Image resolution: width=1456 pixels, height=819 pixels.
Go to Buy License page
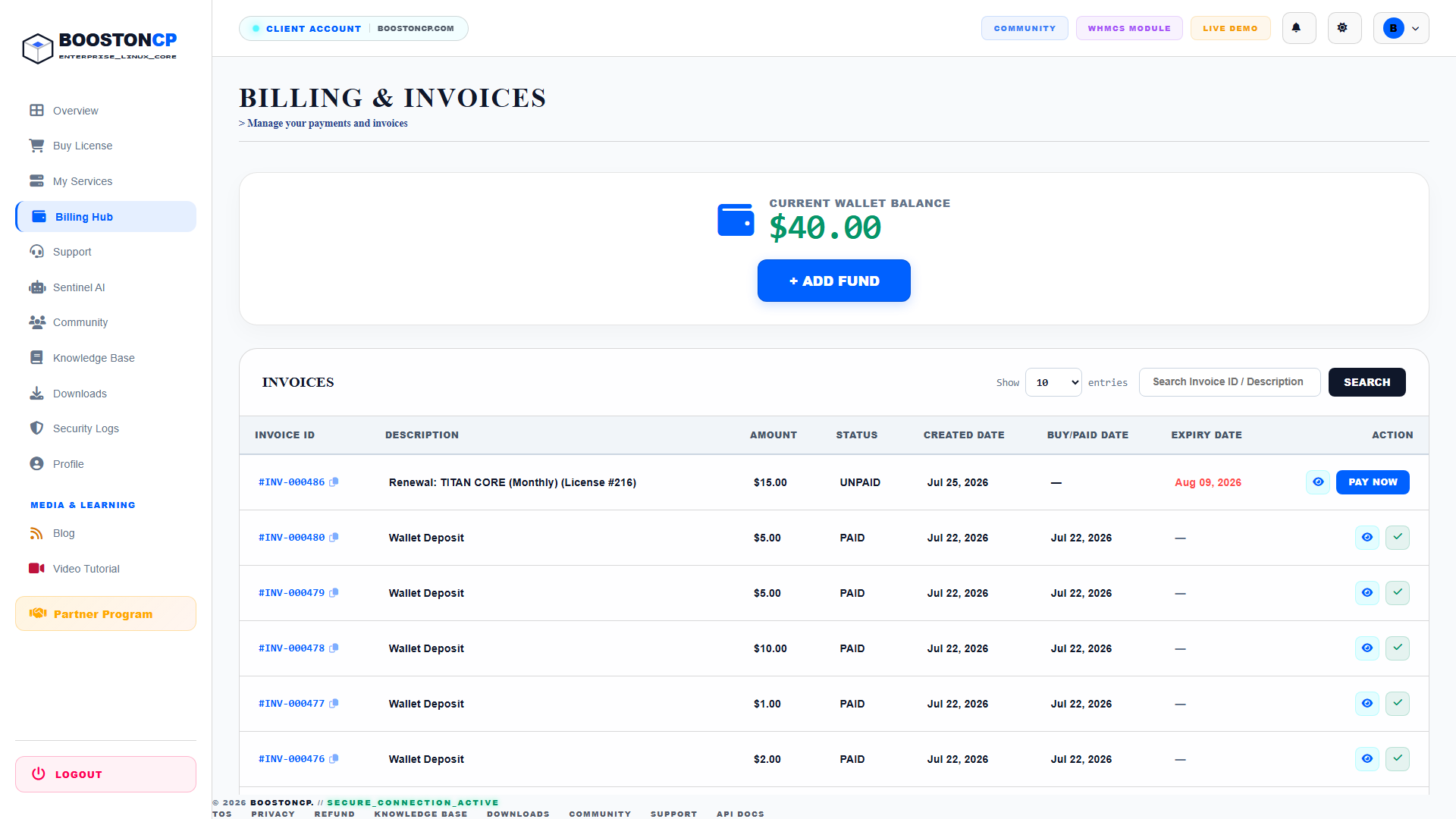click(x=105, y=146)
